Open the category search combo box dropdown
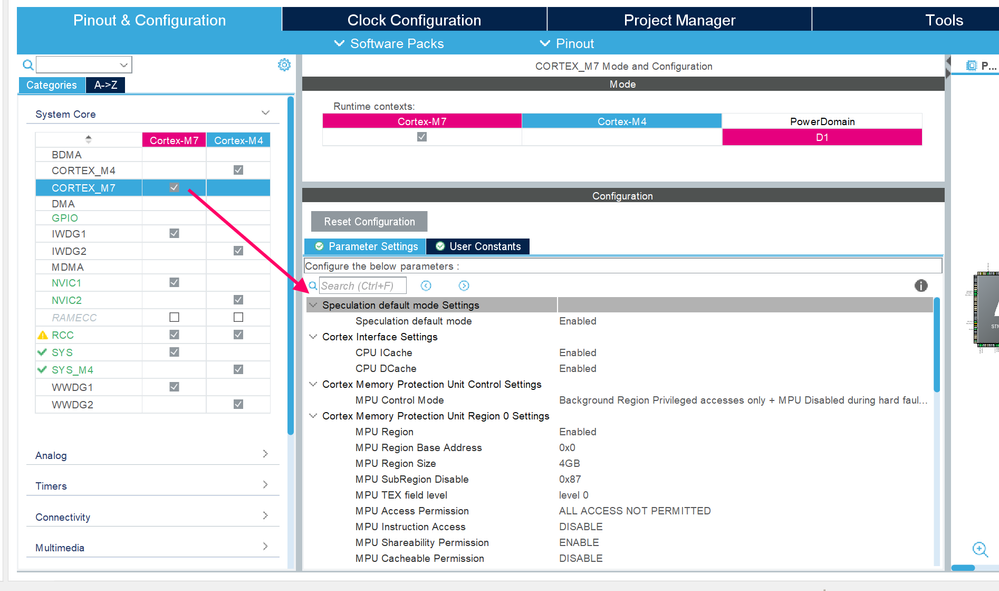The height and width of the screenshot is (591, 999). (124, 65)
